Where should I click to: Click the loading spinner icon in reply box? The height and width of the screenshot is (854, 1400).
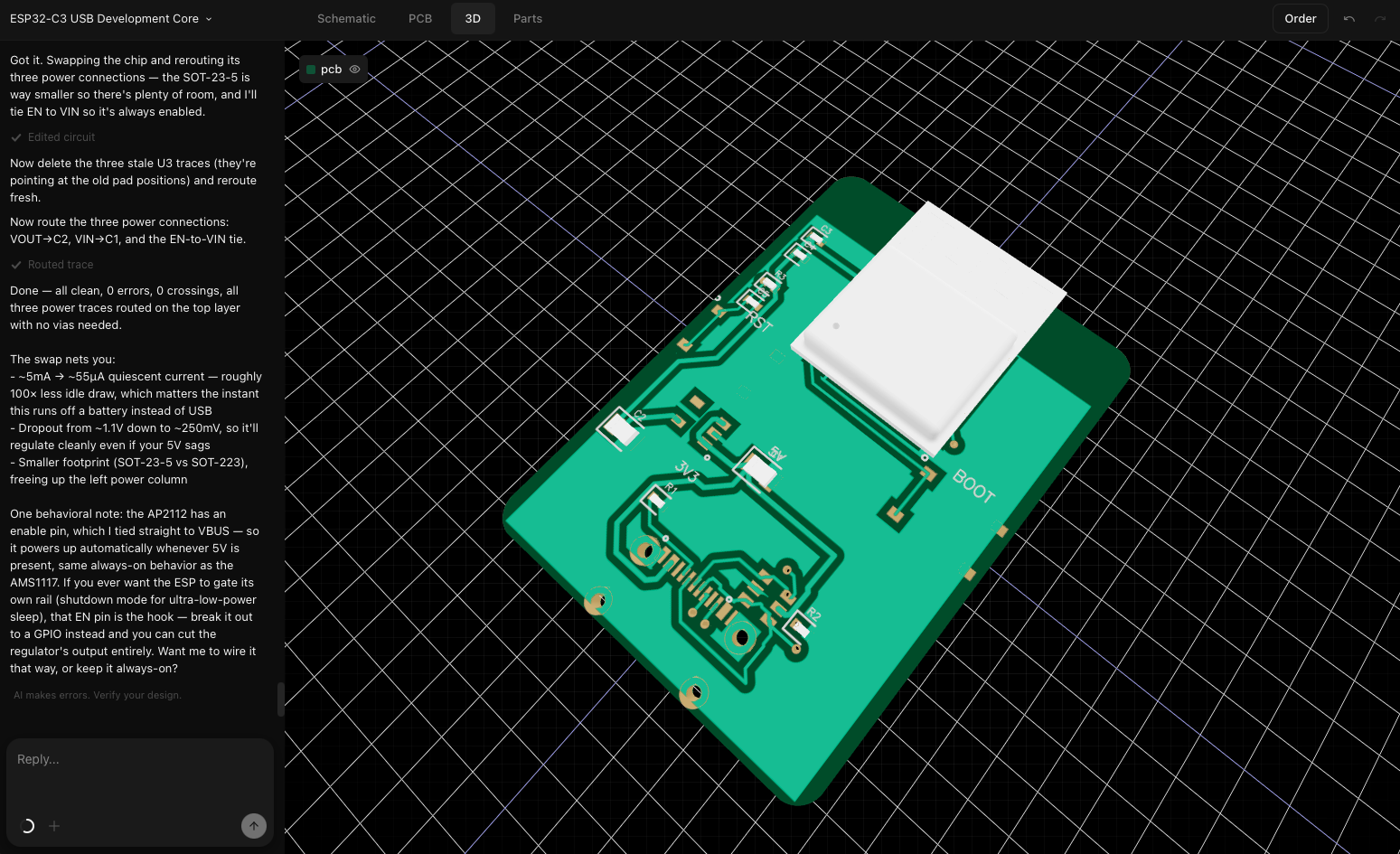pyautogui.click(x=27, y=826)
